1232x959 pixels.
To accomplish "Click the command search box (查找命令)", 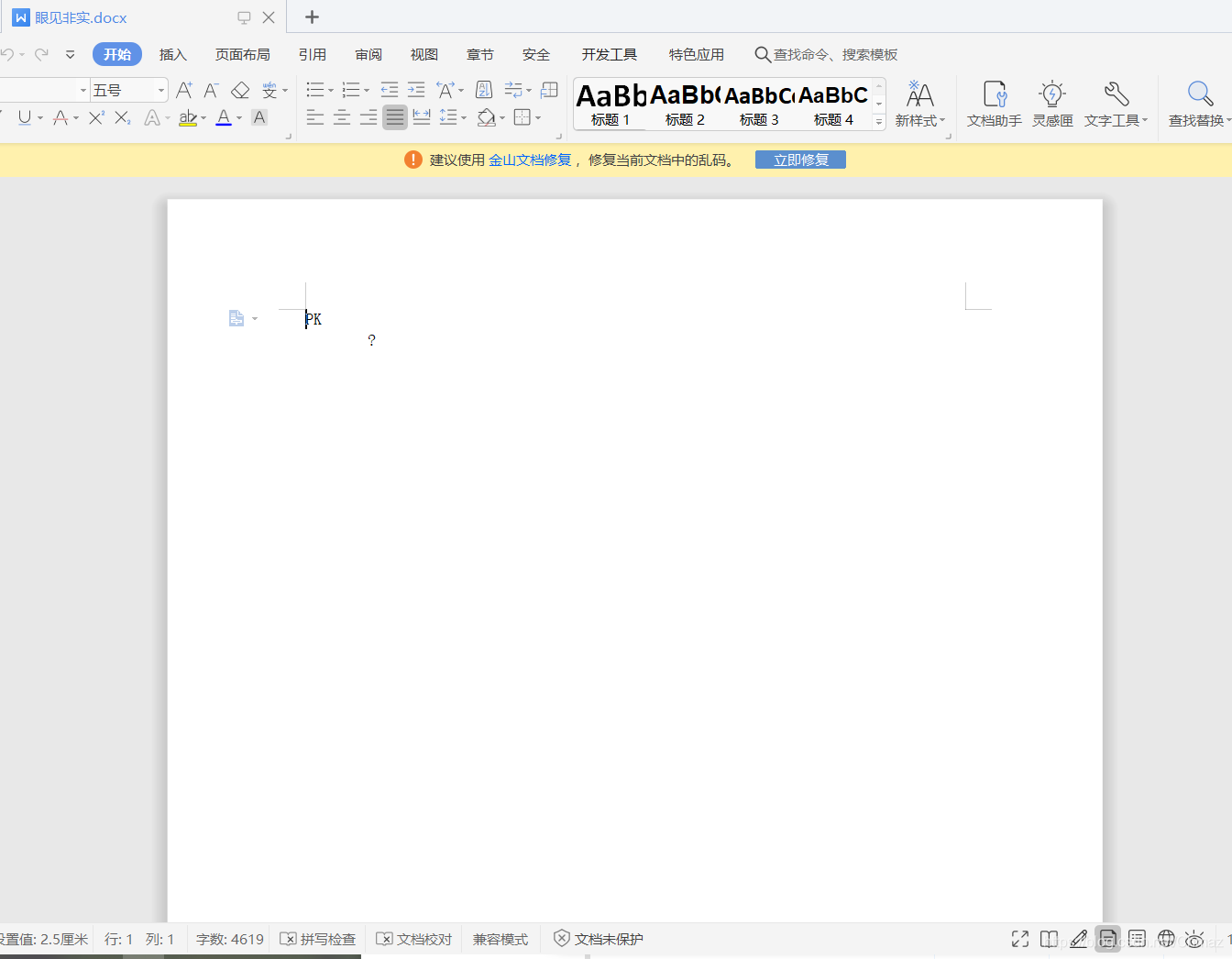I will click(x=826, y=54).
